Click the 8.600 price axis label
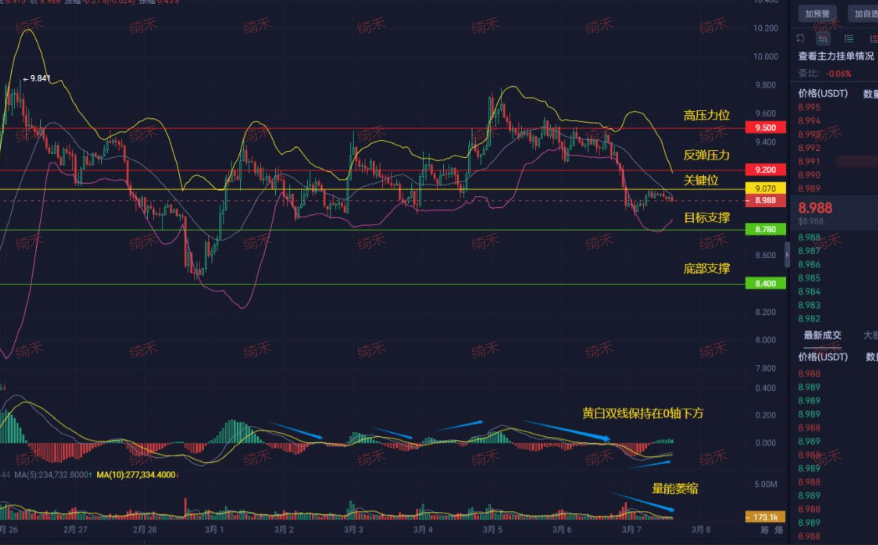The image size is (878, 545). click(765, 255)
